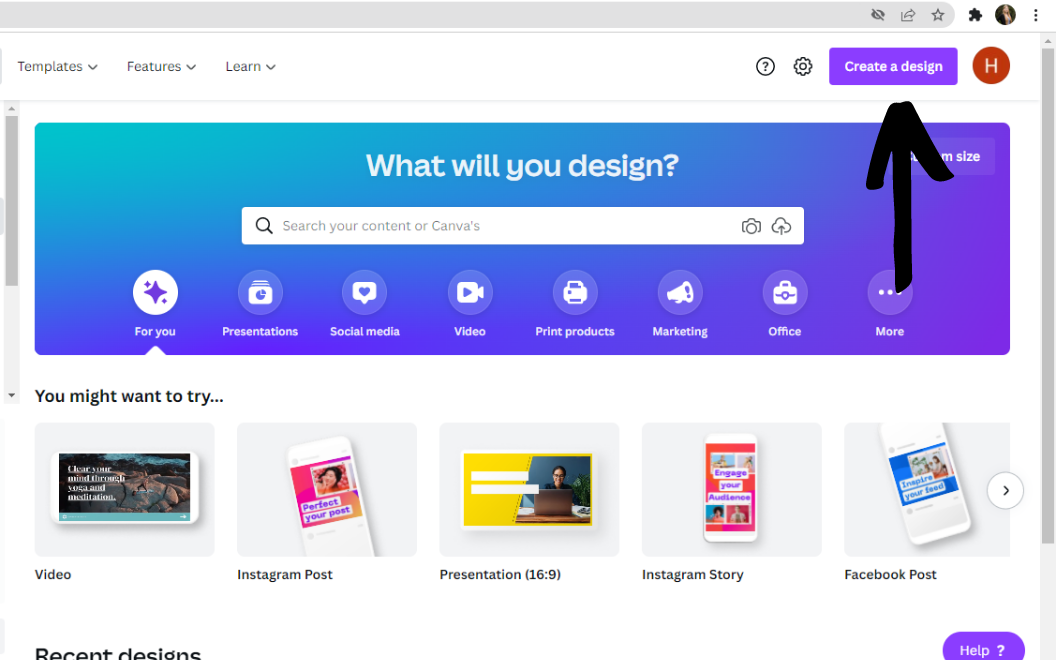1056x660 pixels.
Task: Select the Social media category icon
Action: pyautogui.click(x=365, y=293)
